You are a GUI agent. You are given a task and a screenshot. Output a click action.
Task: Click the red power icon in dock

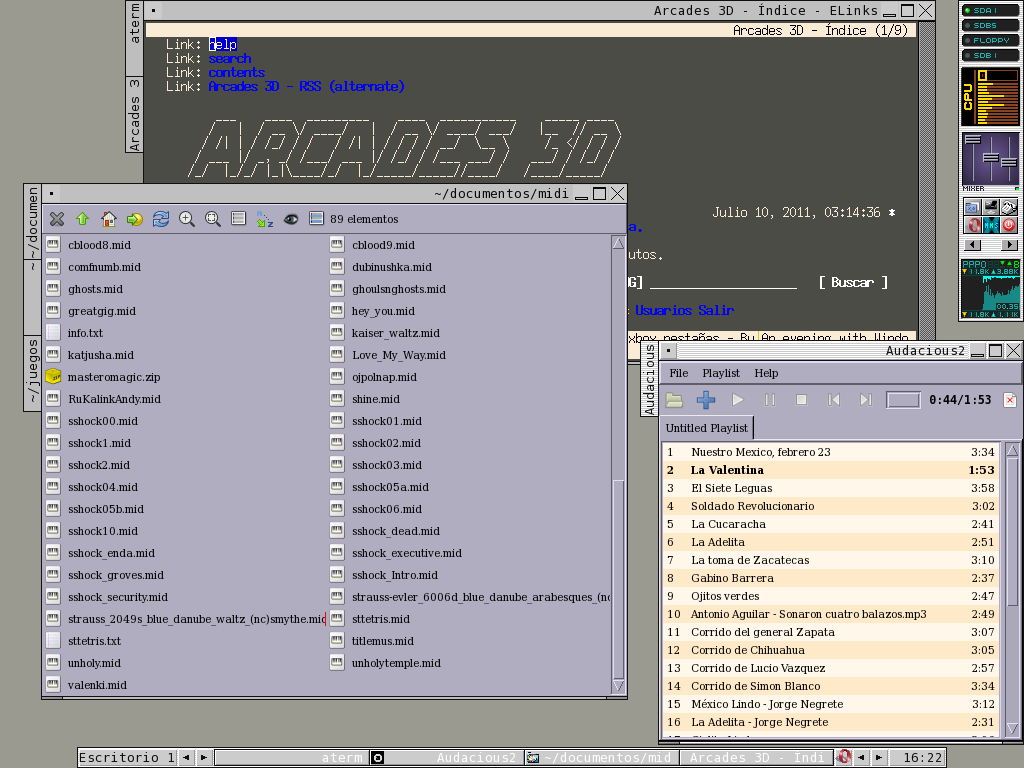[1009, 225]
